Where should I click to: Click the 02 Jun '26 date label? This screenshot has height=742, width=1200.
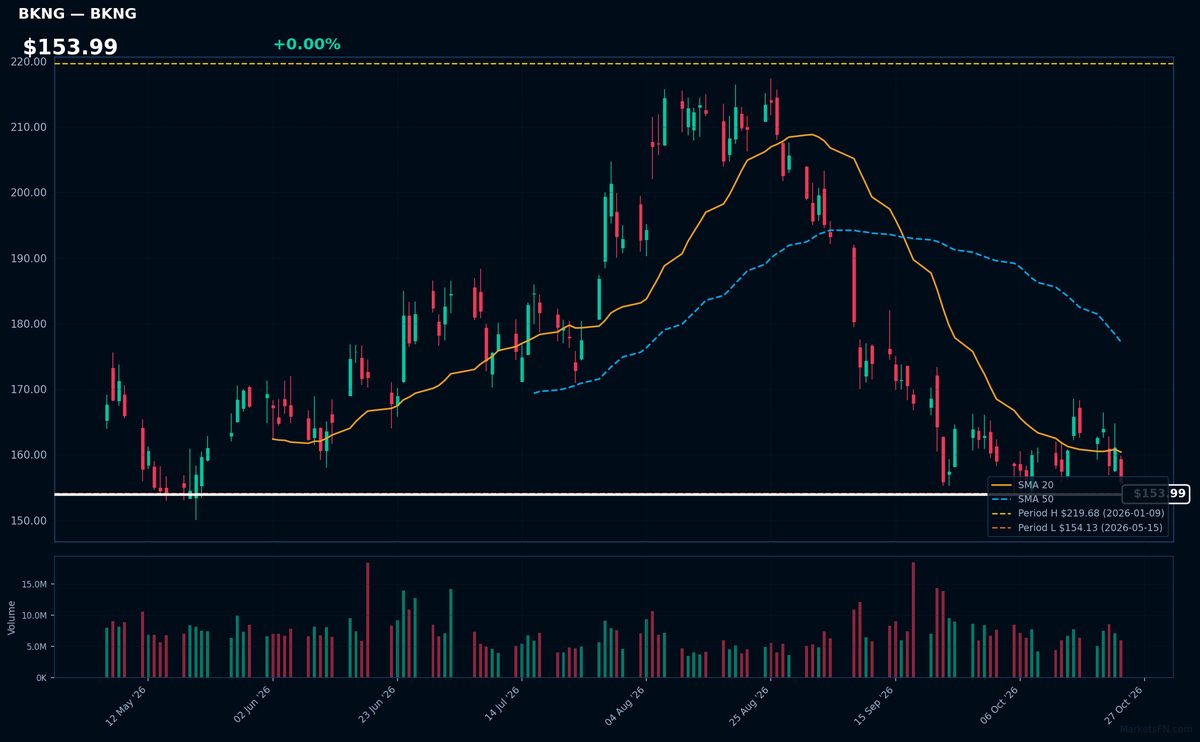(250, 704)
